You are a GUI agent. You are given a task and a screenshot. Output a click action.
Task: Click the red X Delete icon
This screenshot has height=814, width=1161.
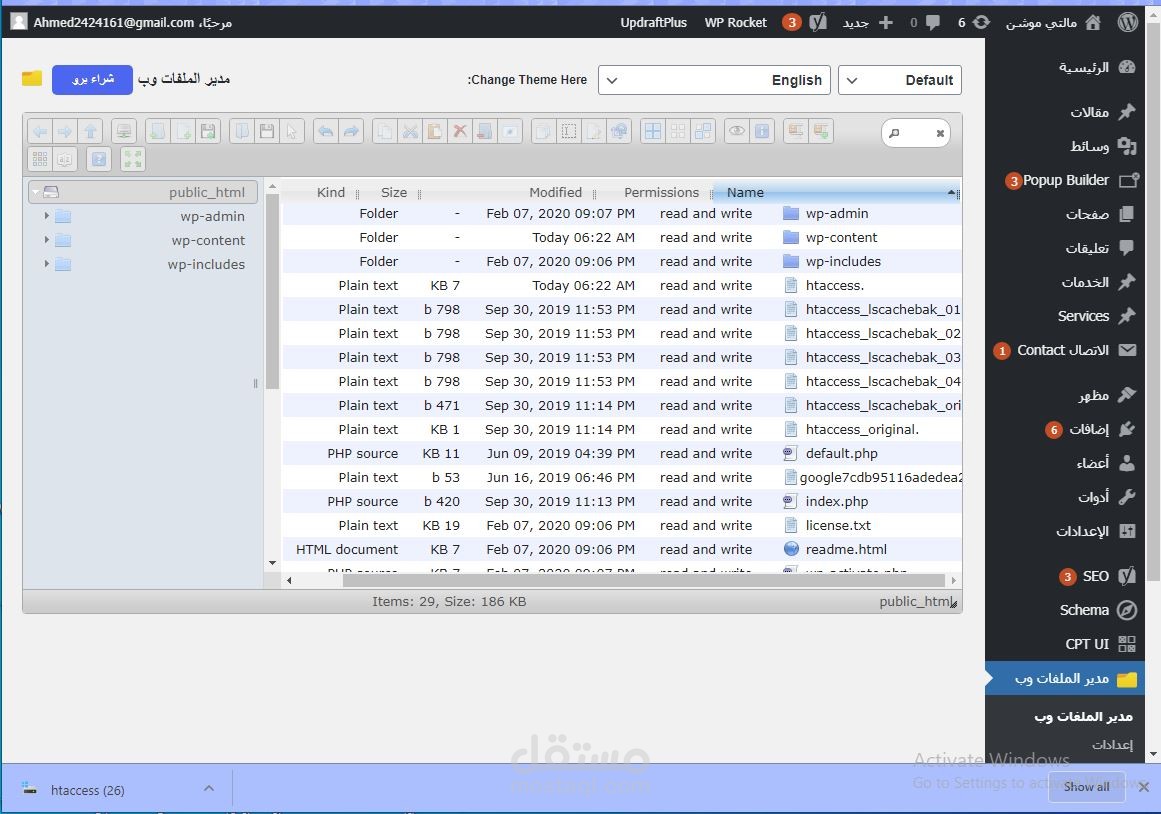(460, 132)
